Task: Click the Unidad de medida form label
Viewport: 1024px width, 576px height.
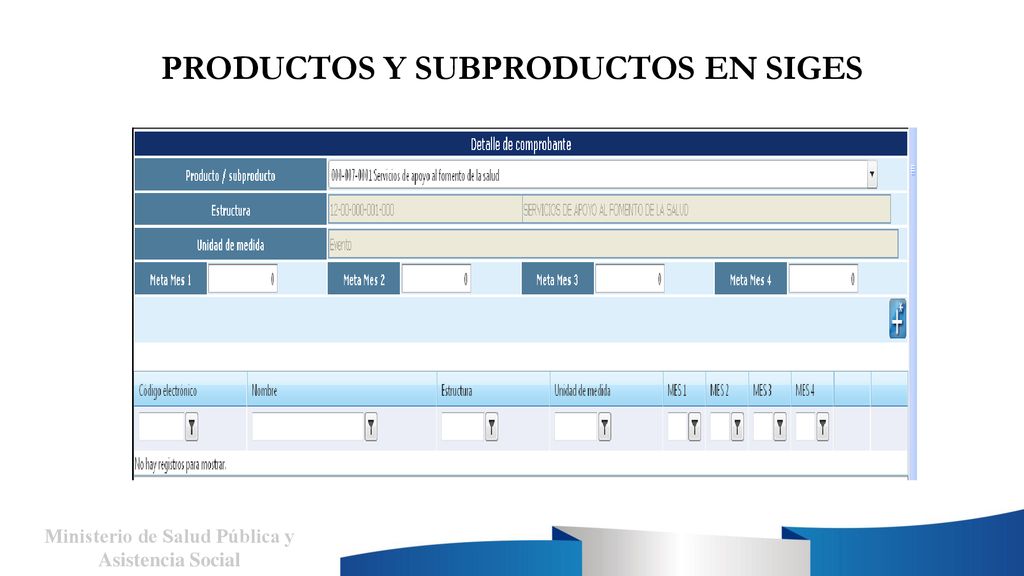Action: tap(231, 245)
